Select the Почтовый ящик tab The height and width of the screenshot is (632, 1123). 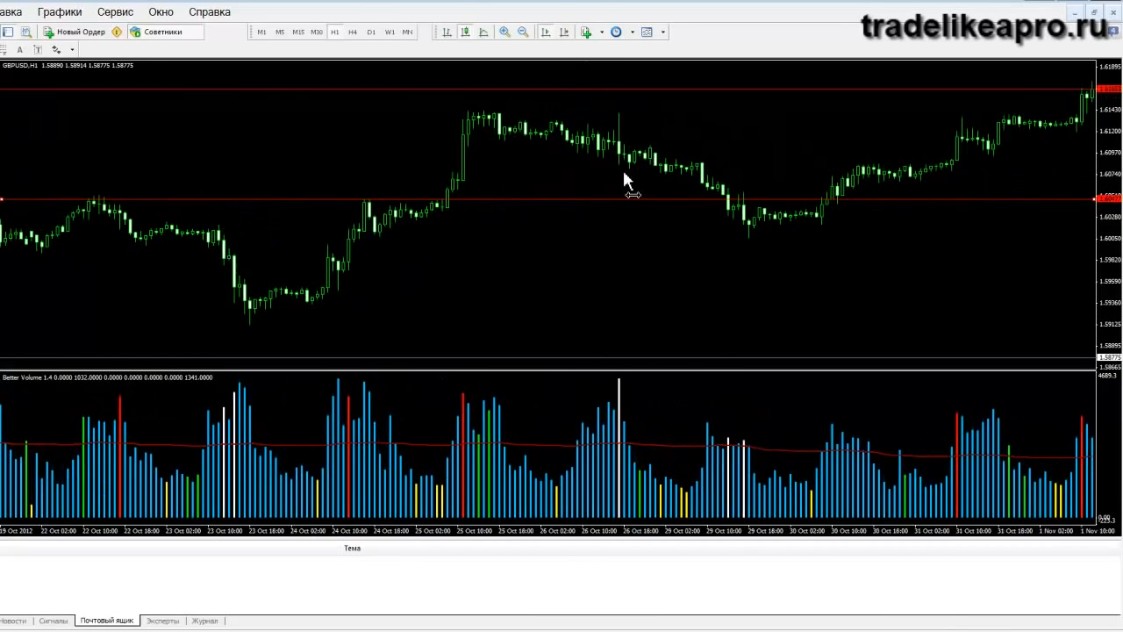[107, 621]
